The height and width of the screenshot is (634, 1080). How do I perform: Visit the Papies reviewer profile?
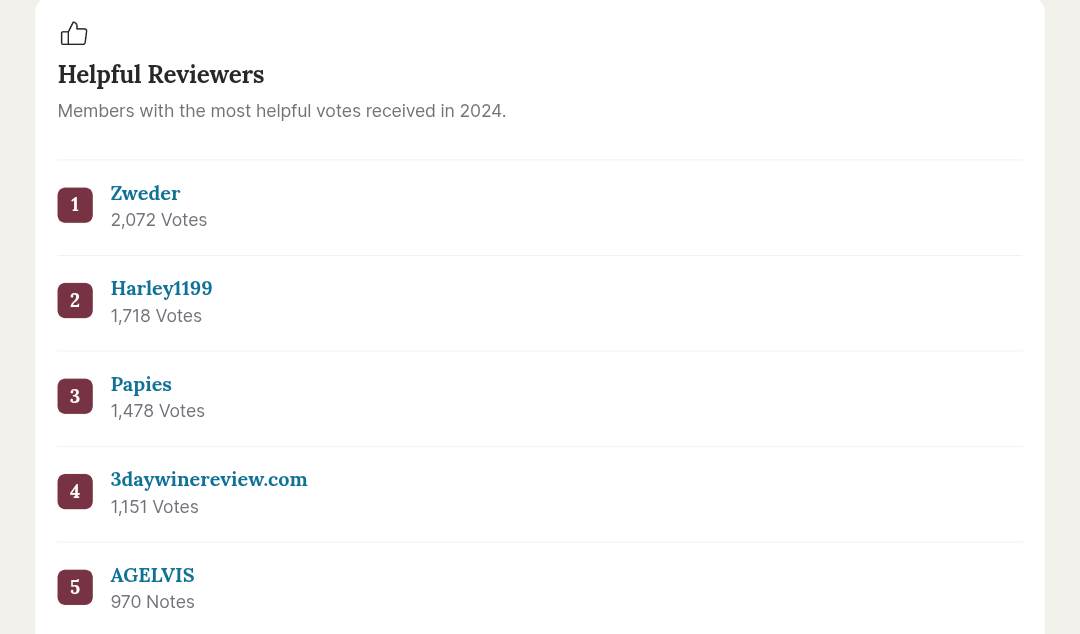point(141,384)
